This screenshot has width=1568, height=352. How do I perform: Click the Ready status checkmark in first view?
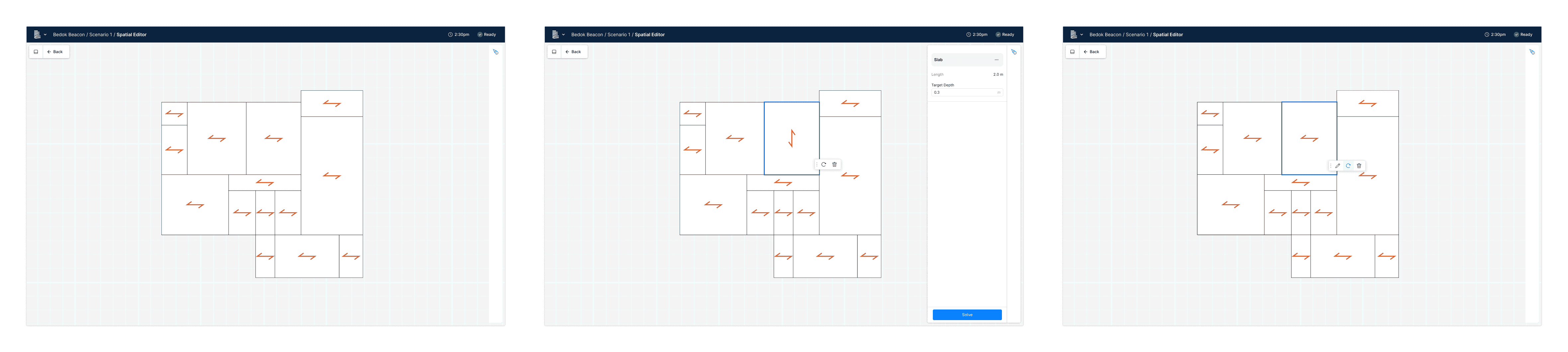(x=480, y=35)
